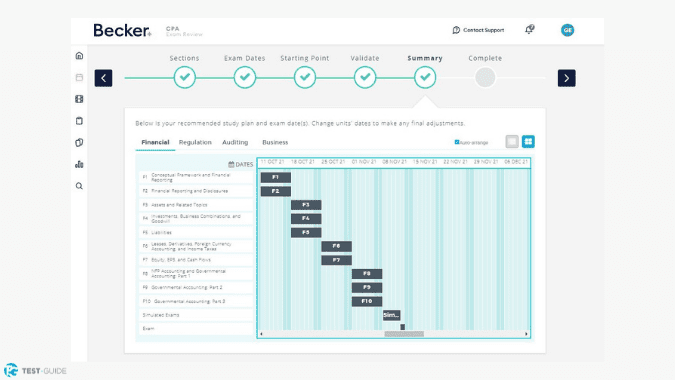Screen dimensions: 675x380
Task: Toggle the Auto-arrange checkbox
Action: pos(457,142)
